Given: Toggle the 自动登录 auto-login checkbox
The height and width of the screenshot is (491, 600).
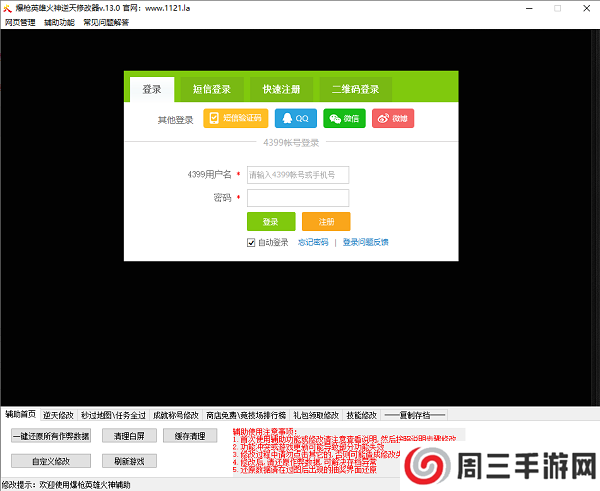Looking at the screenshot, I should pyautogui.click(x=252, y=242).
